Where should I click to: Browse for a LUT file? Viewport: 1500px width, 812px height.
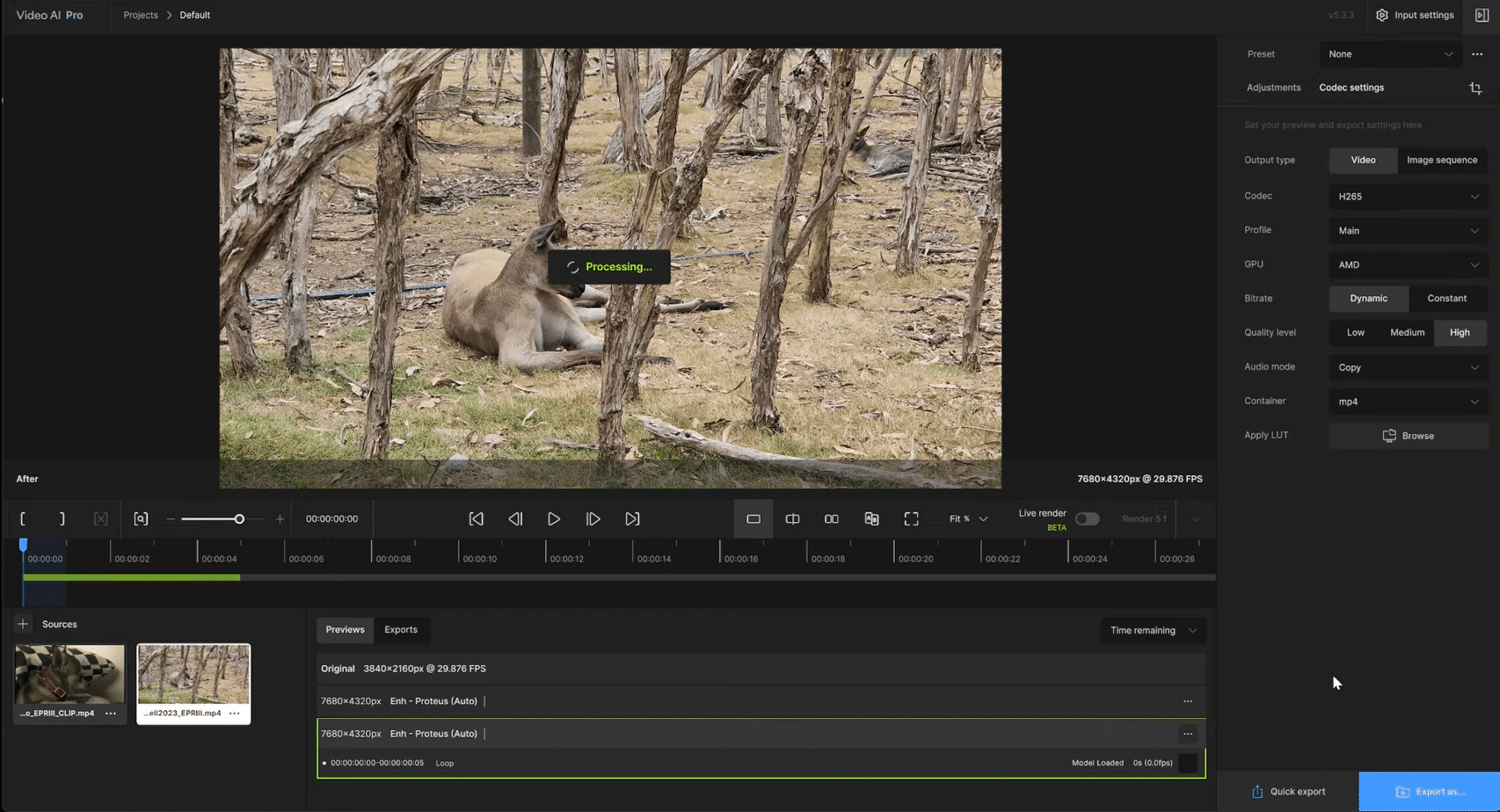[1408, 436]
